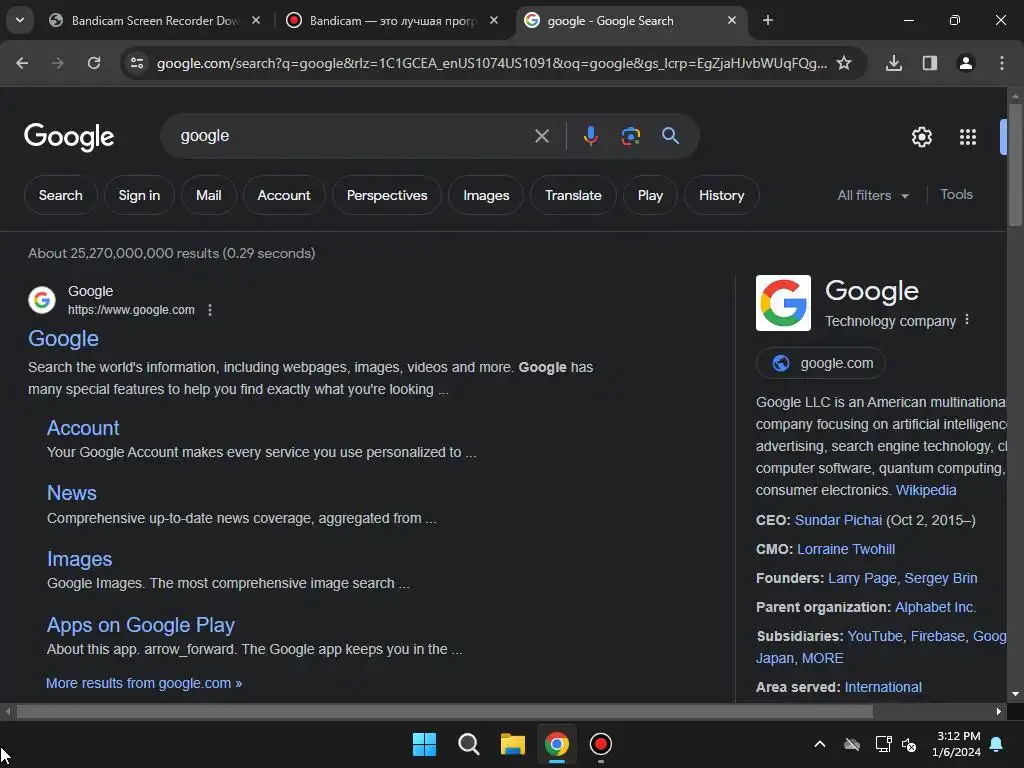Open File Explorer from taskbar
Viewport: 1024px width, 768px height.
(513, 744)
